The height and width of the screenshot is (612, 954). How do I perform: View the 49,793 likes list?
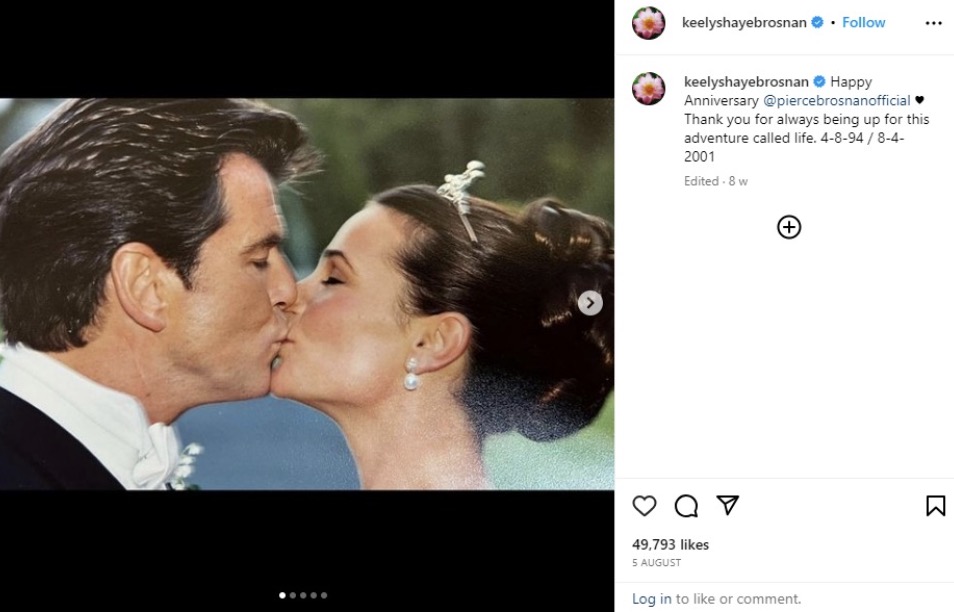(670, 545)
